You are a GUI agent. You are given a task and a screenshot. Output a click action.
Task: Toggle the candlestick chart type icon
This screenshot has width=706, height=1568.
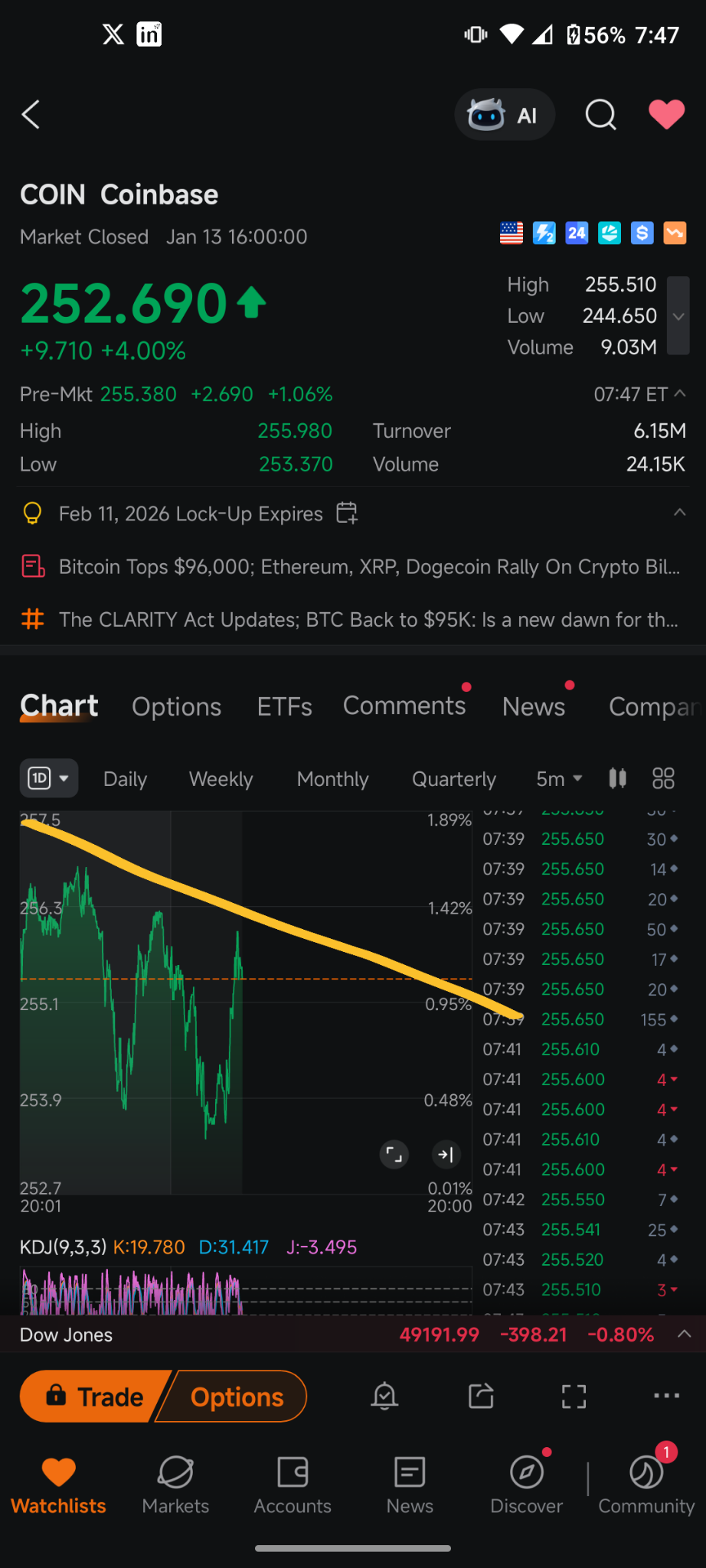(x=618, y=779)
